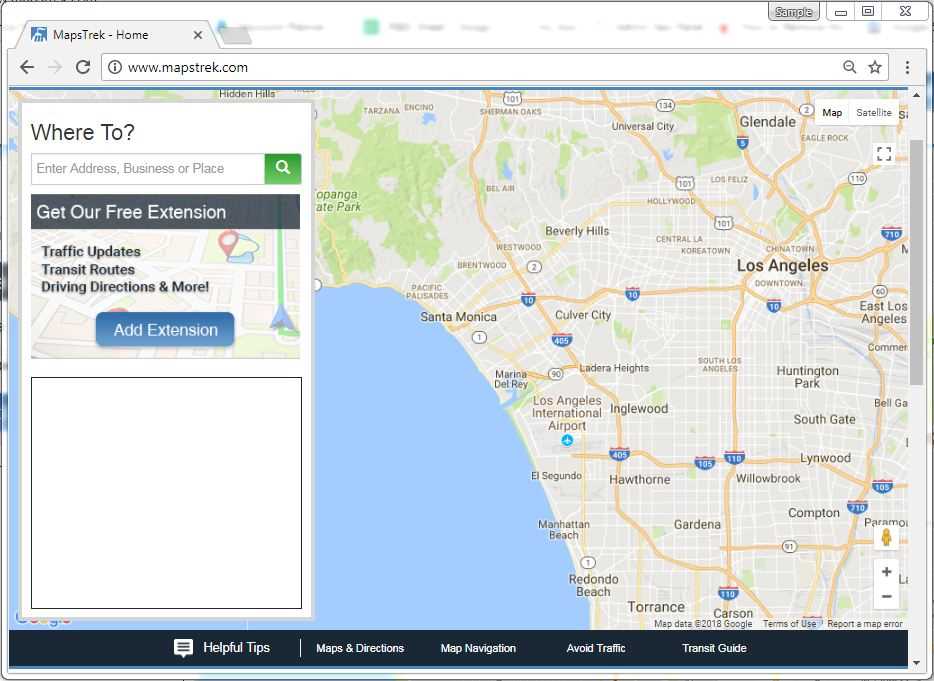Screen dimensions: 934x681
Task: Open Maps & Directions footer link
Action: 360,648
